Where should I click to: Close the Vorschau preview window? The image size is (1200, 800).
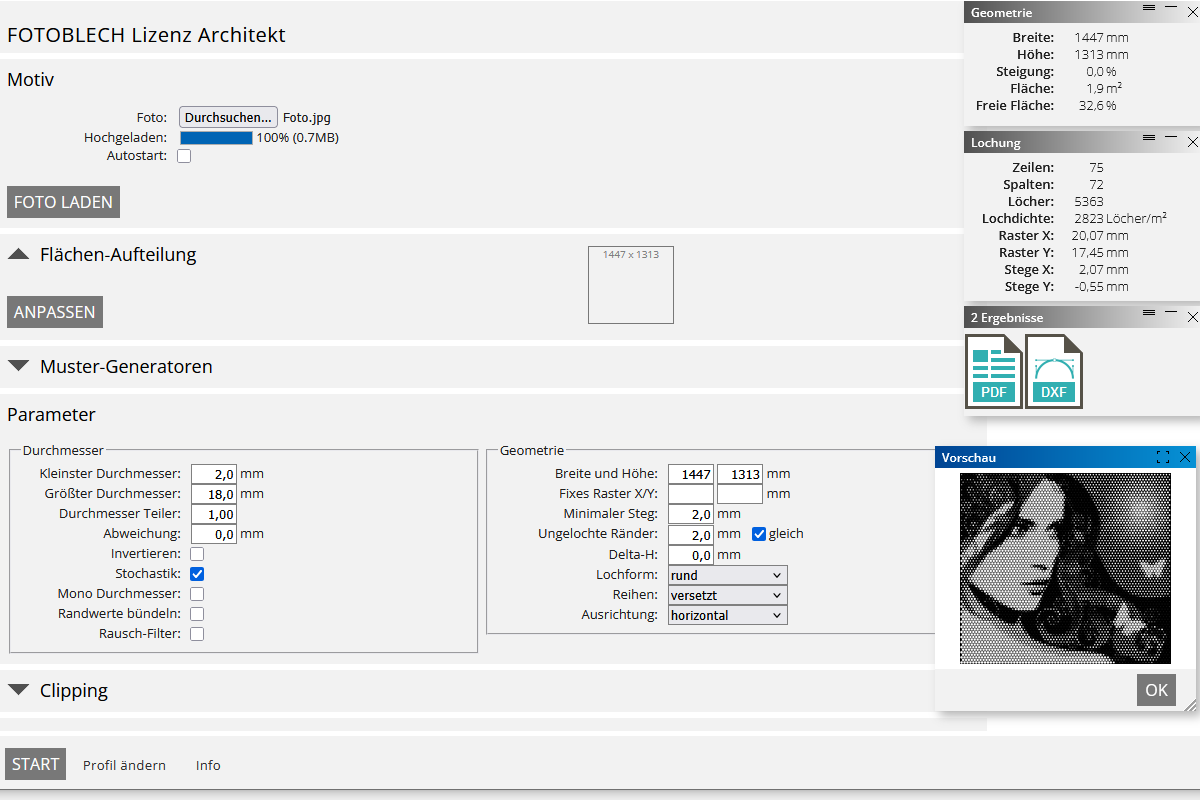[x=1185, y=457]
